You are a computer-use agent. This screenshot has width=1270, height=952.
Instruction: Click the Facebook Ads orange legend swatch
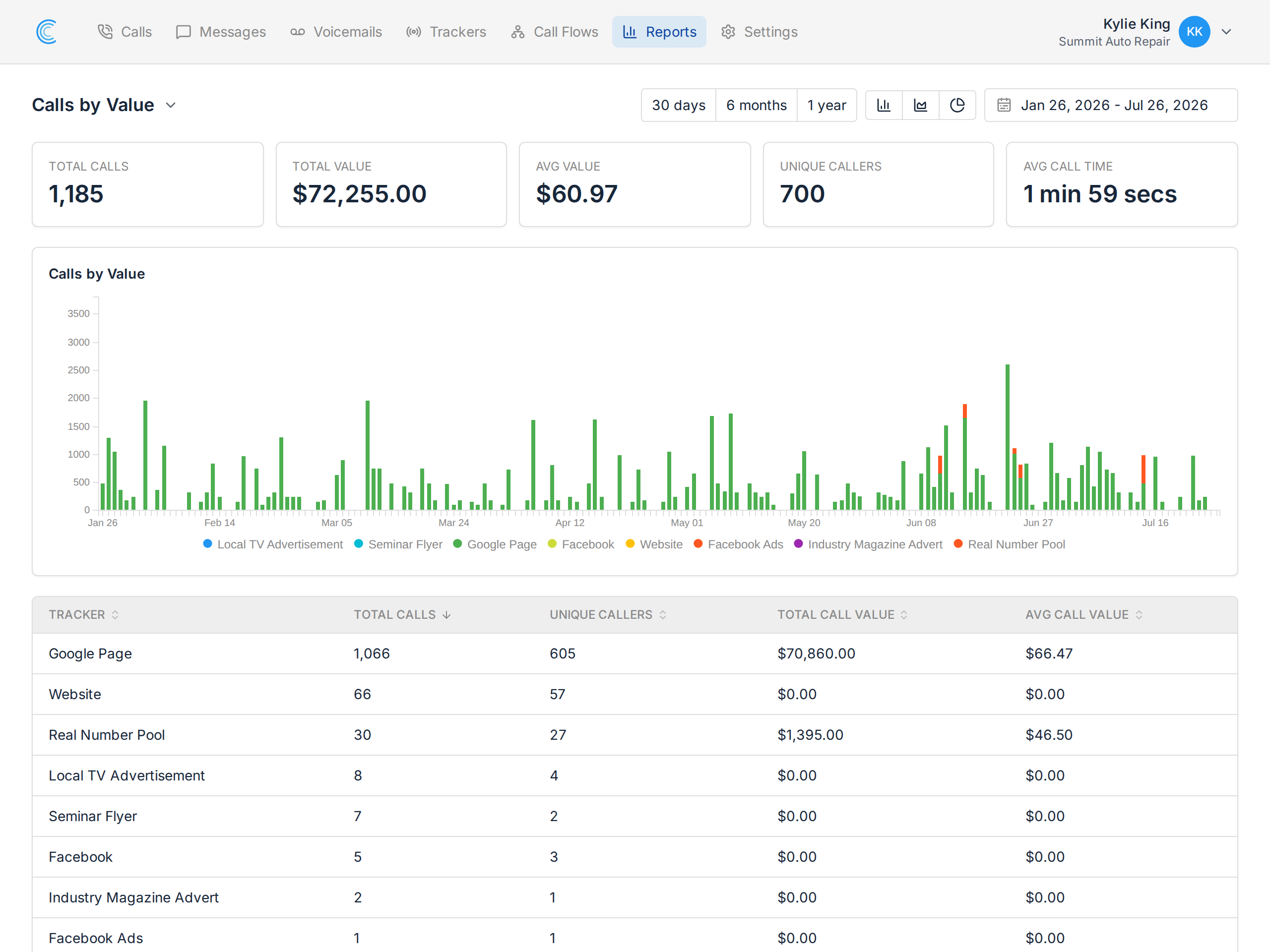698,543
